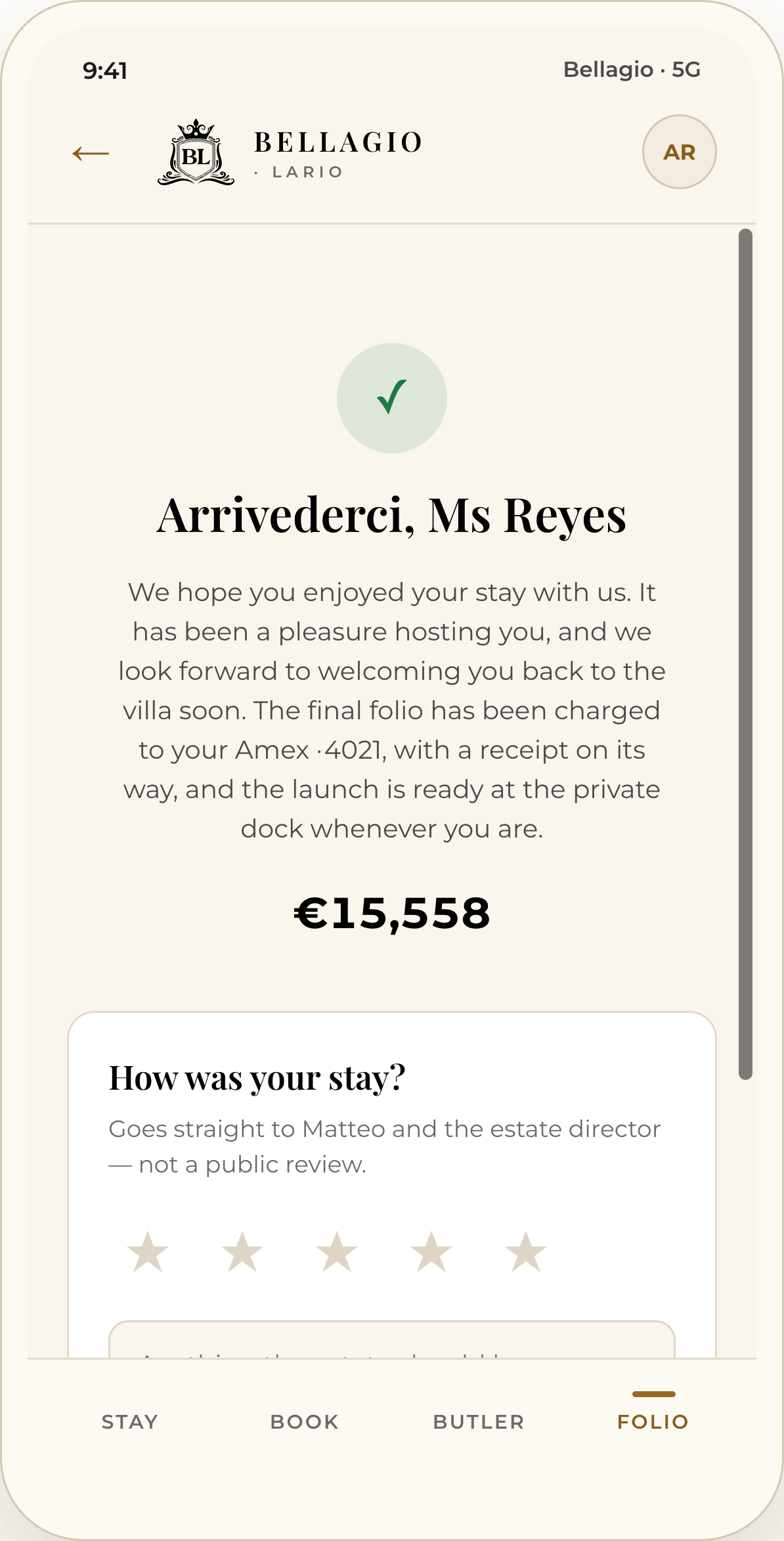Image resolution: width=784 pixels, height=1541 pixels.
Task: Focus the feedback comment text field
Action: pyautogui.click(x=392, y=1340)
